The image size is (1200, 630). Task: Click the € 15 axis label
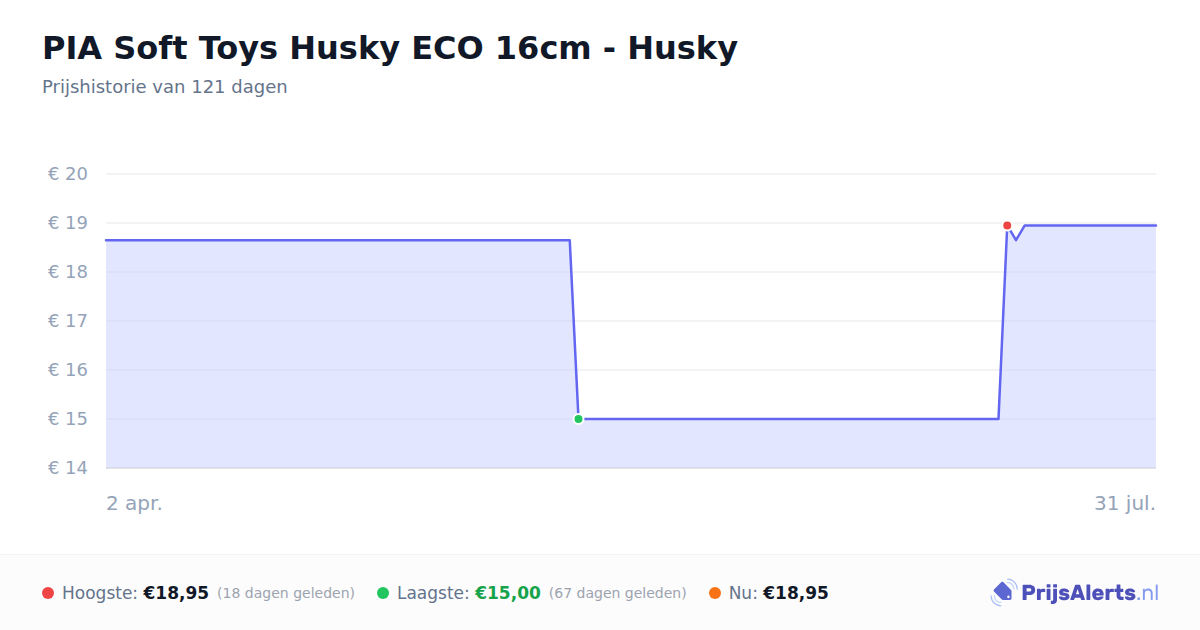(x=68, y=419)
